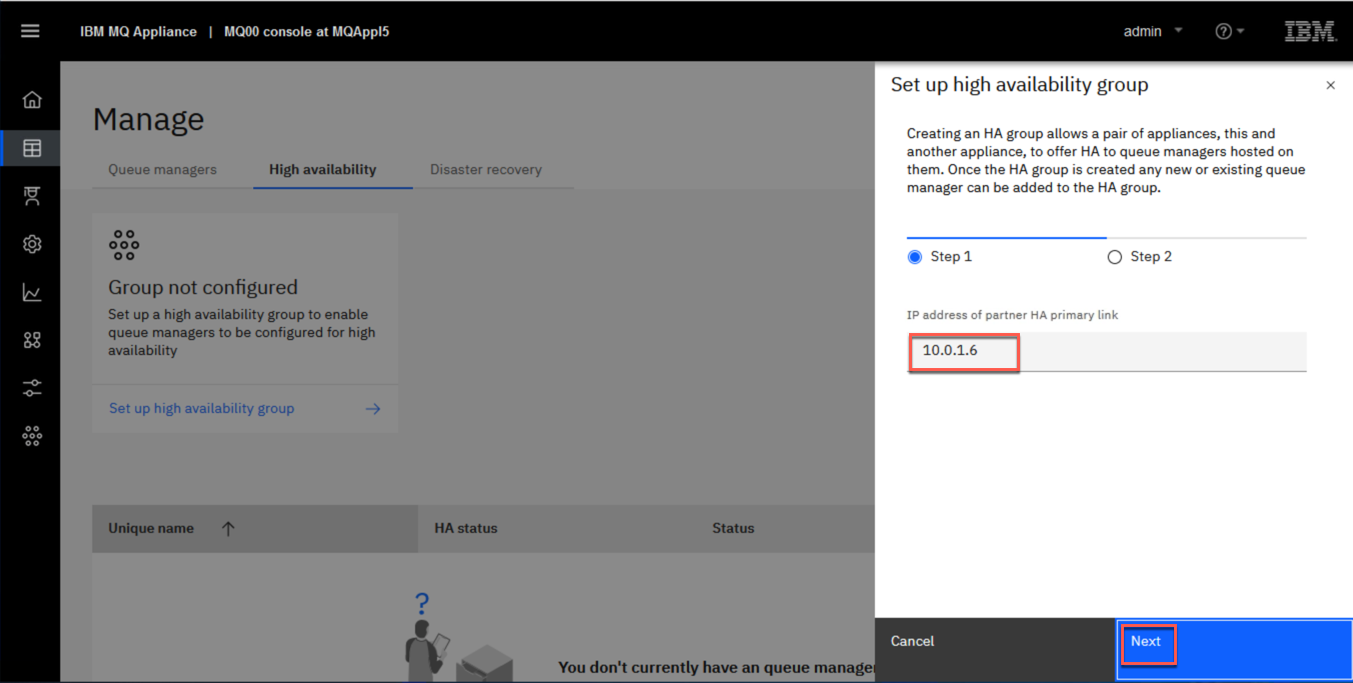The height and width of the screenshot is (683, 1353).
Task: Switch to the Queue managers tab
Action: (x=163, y=169)
